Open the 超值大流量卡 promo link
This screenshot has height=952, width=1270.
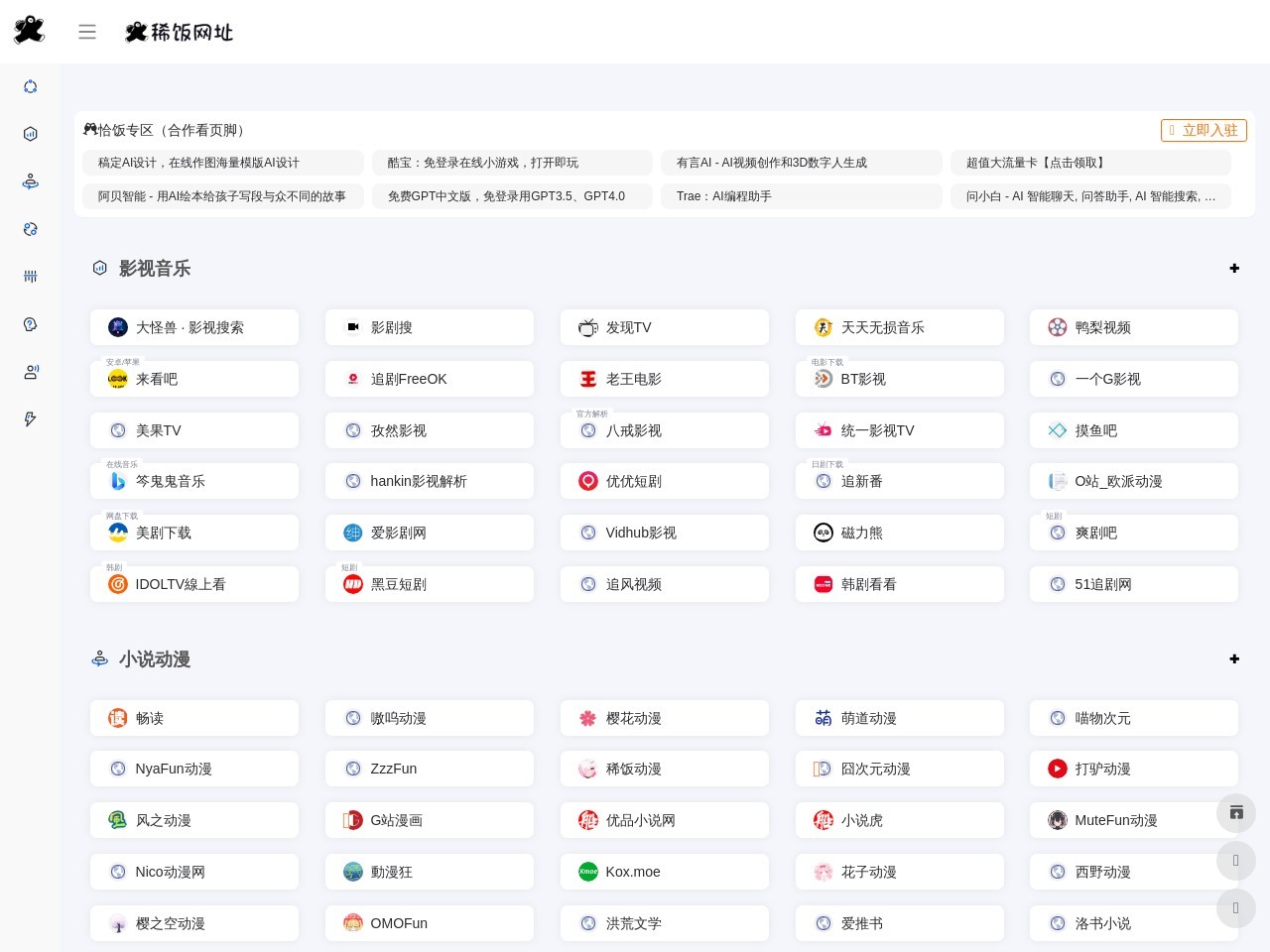click(1090, 163)
